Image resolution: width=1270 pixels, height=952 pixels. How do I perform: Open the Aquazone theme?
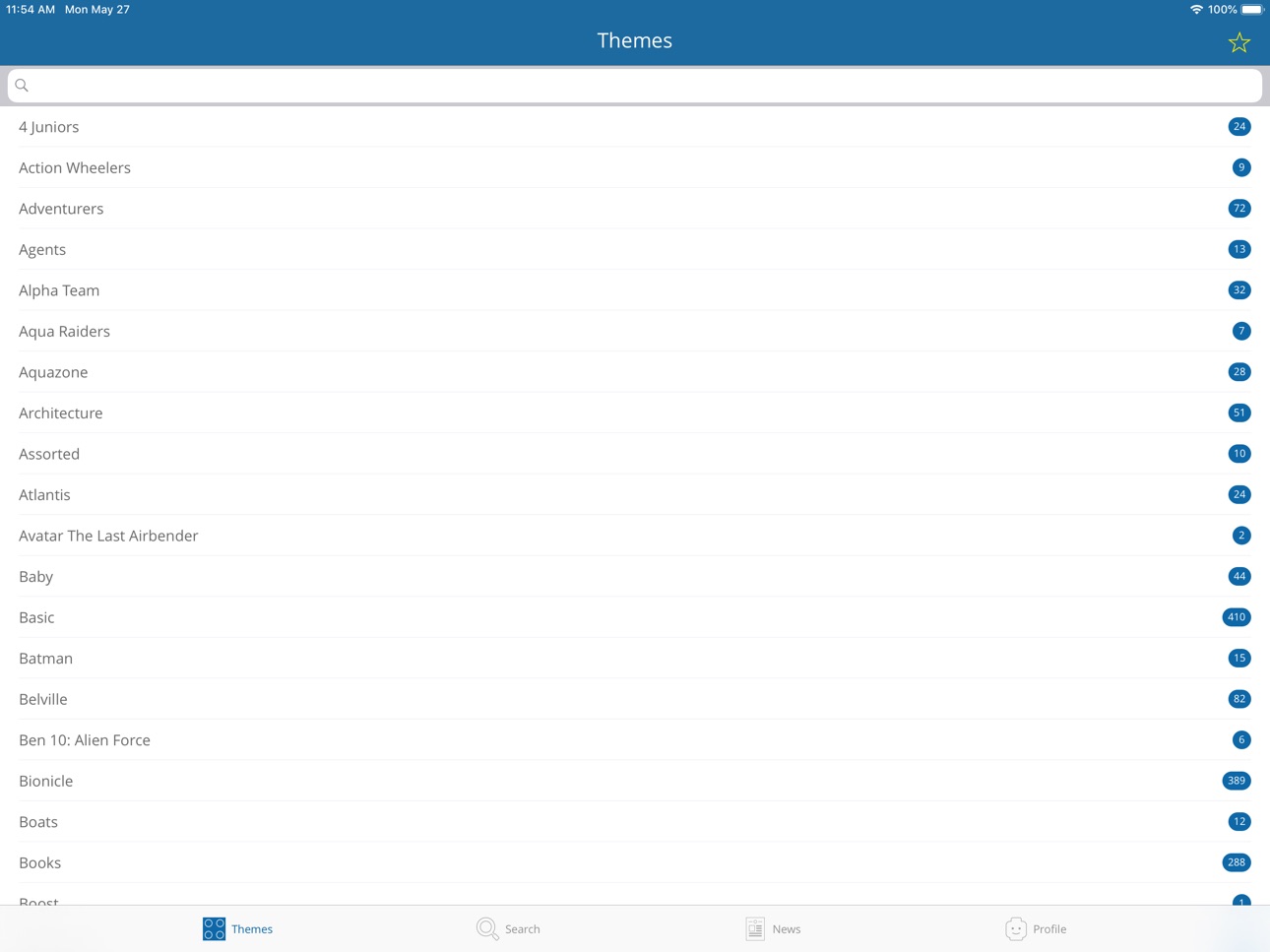click(x=635, y=372)
